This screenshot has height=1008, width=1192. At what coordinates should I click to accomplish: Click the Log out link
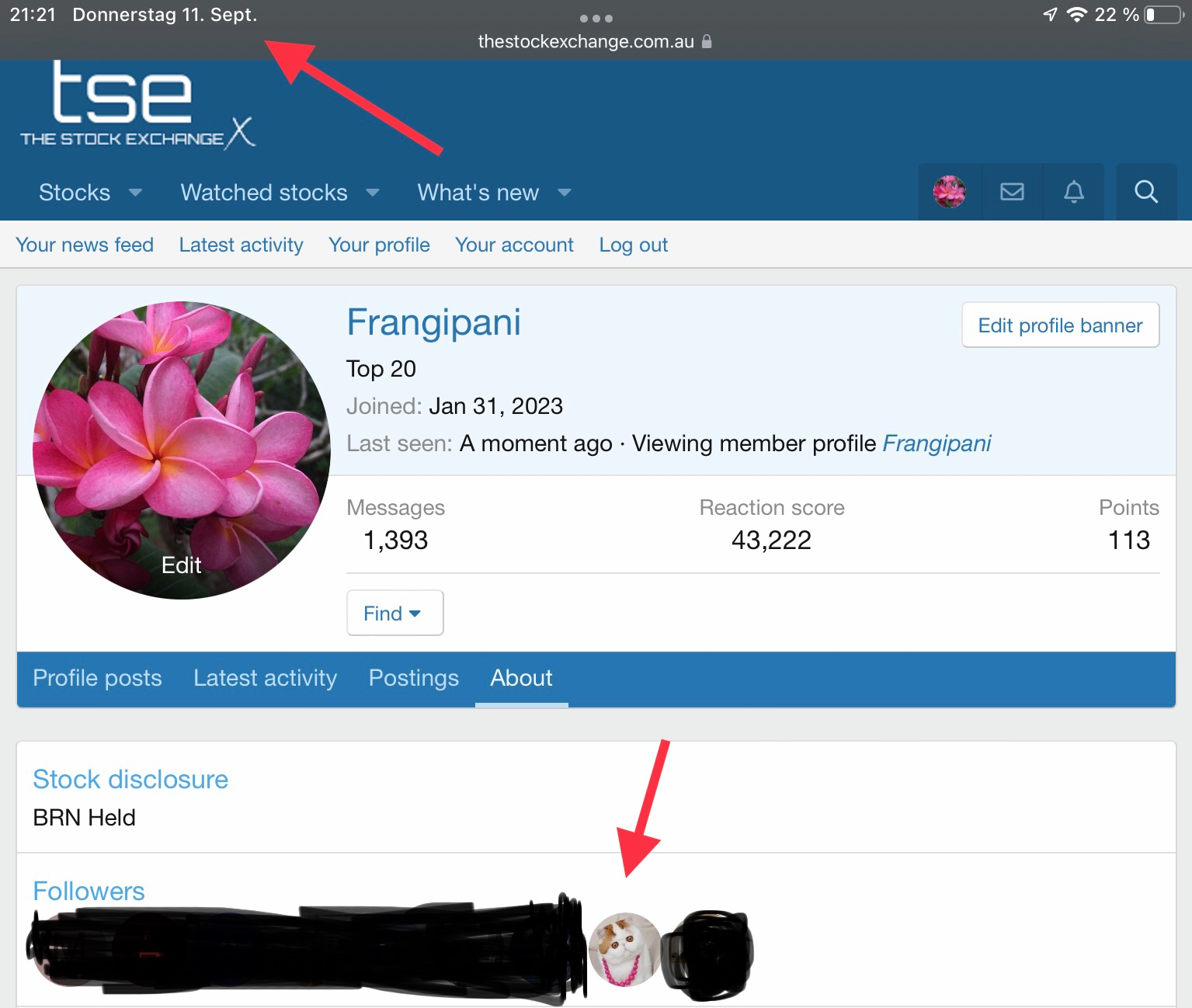pyautogui.click(x=633, y=245)
